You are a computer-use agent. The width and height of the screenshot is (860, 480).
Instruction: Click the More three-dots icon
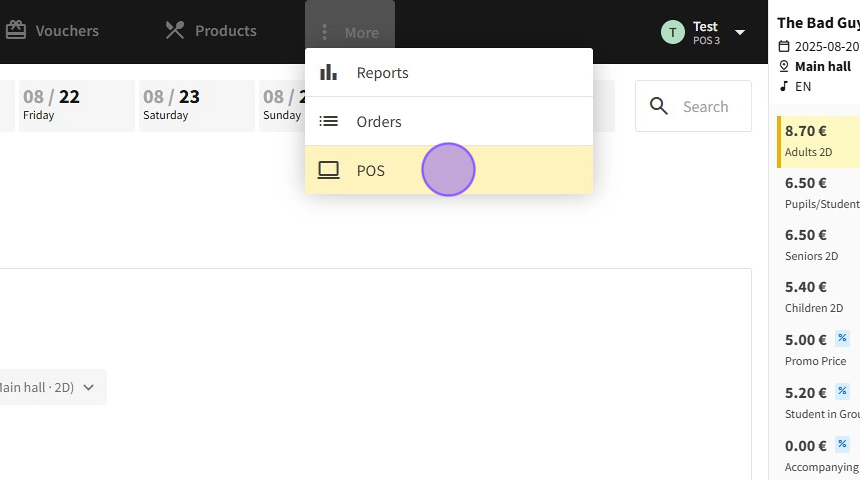click(325, 32)
